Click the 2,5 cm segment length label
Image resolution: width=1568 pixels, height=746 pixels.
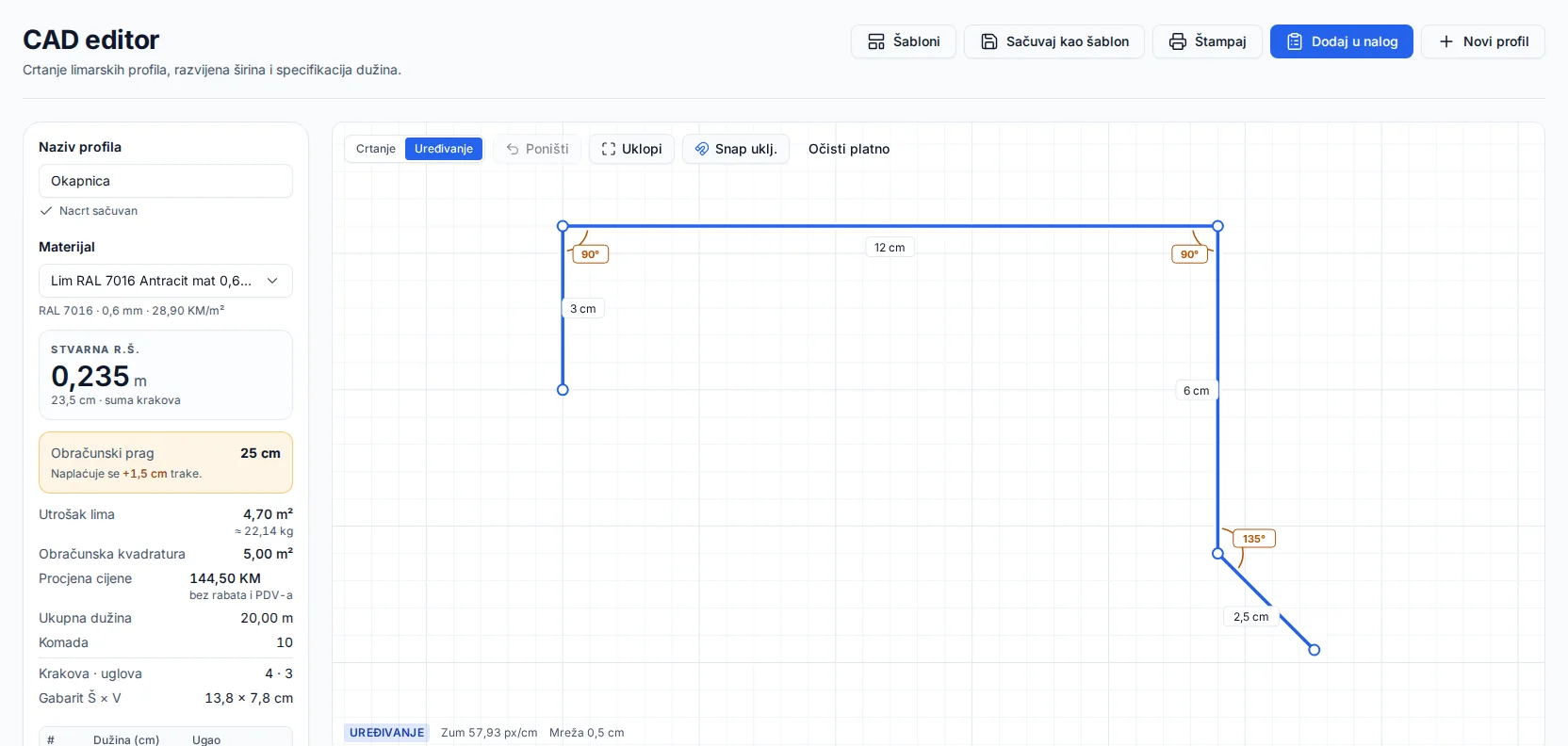(1251, 617)
